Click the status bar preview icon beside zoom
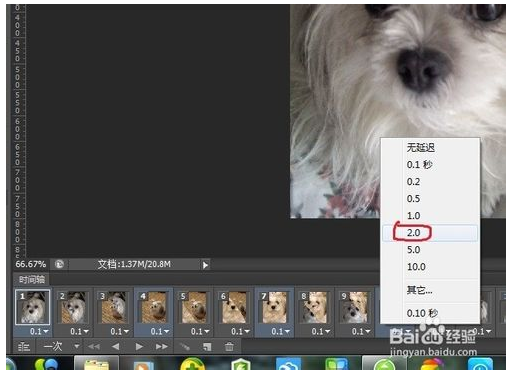 59,264
